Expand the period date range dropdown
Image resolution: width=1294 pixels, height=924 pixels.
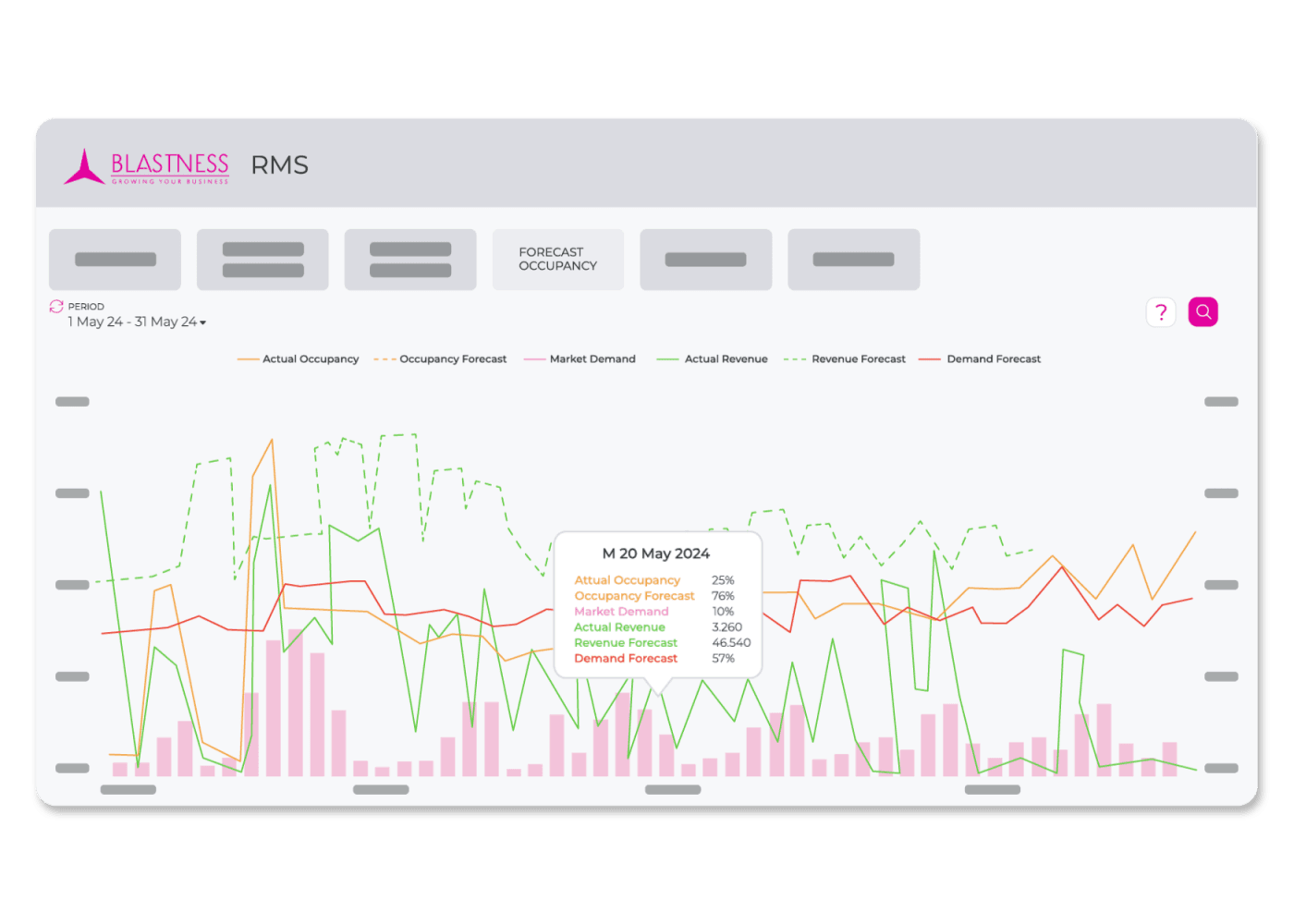click(x=136, y=322)
